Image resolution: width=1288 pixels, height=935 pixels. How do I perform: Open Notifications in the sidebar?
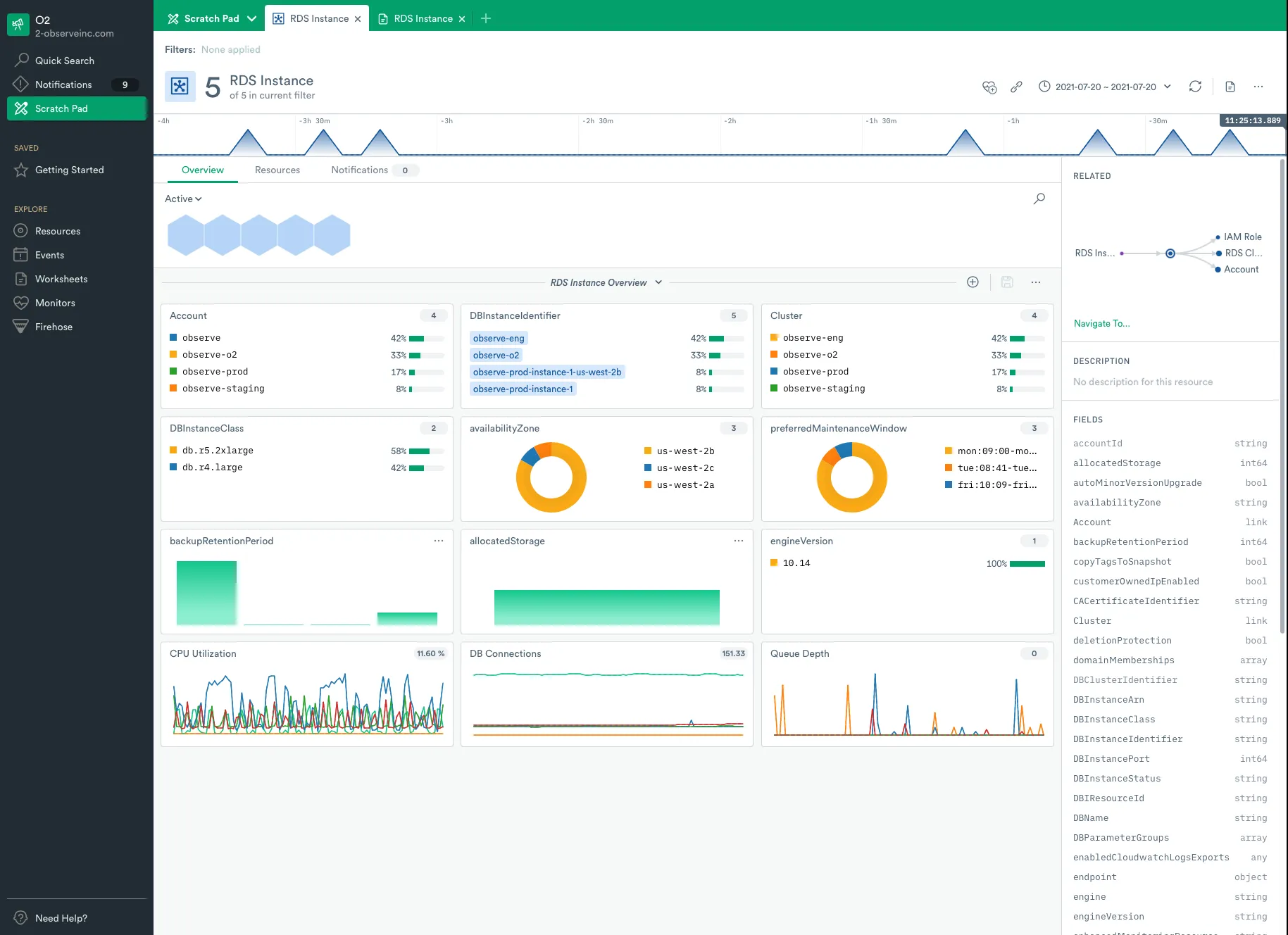(76, 84)
